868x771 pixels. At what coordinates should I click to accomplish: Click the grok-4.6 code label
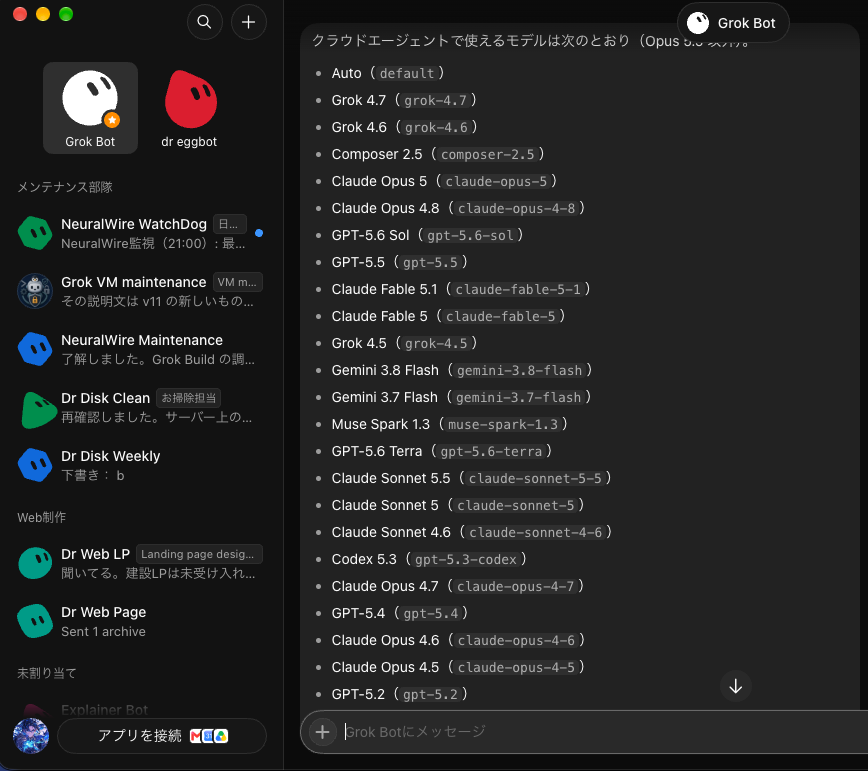[x=436, y=128]
